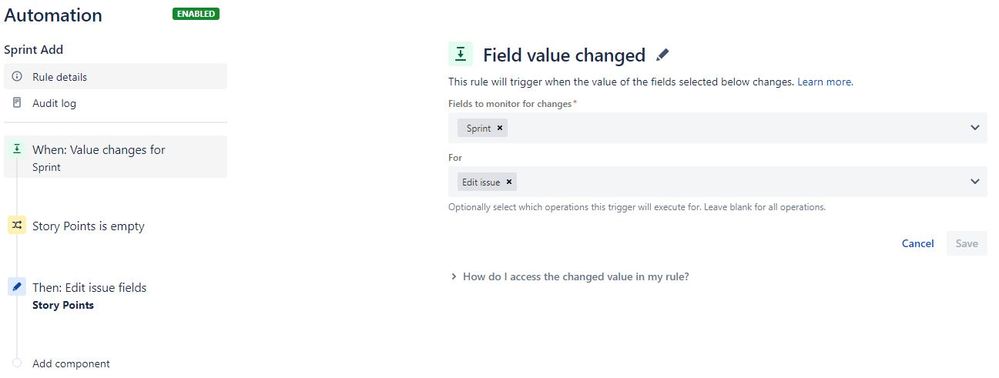Expand How do I access the changed value

point(569,277)
